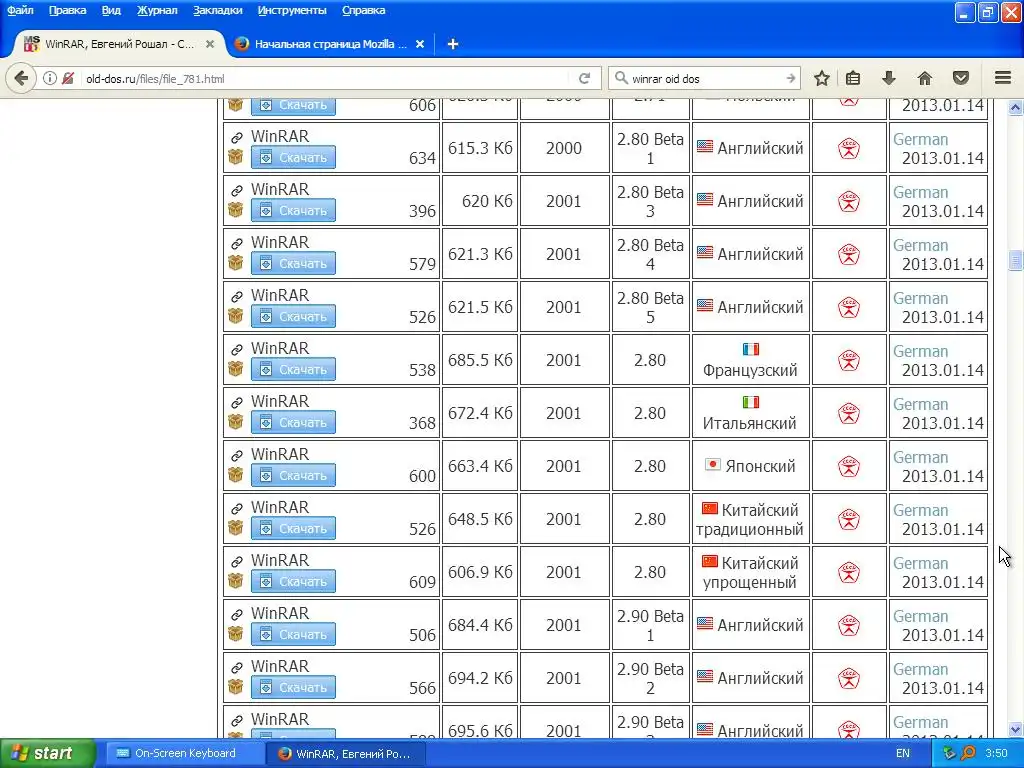Screen dimensions: 1024x768
Task: Bookmark this page with star icon
Action: coord(822,78)
